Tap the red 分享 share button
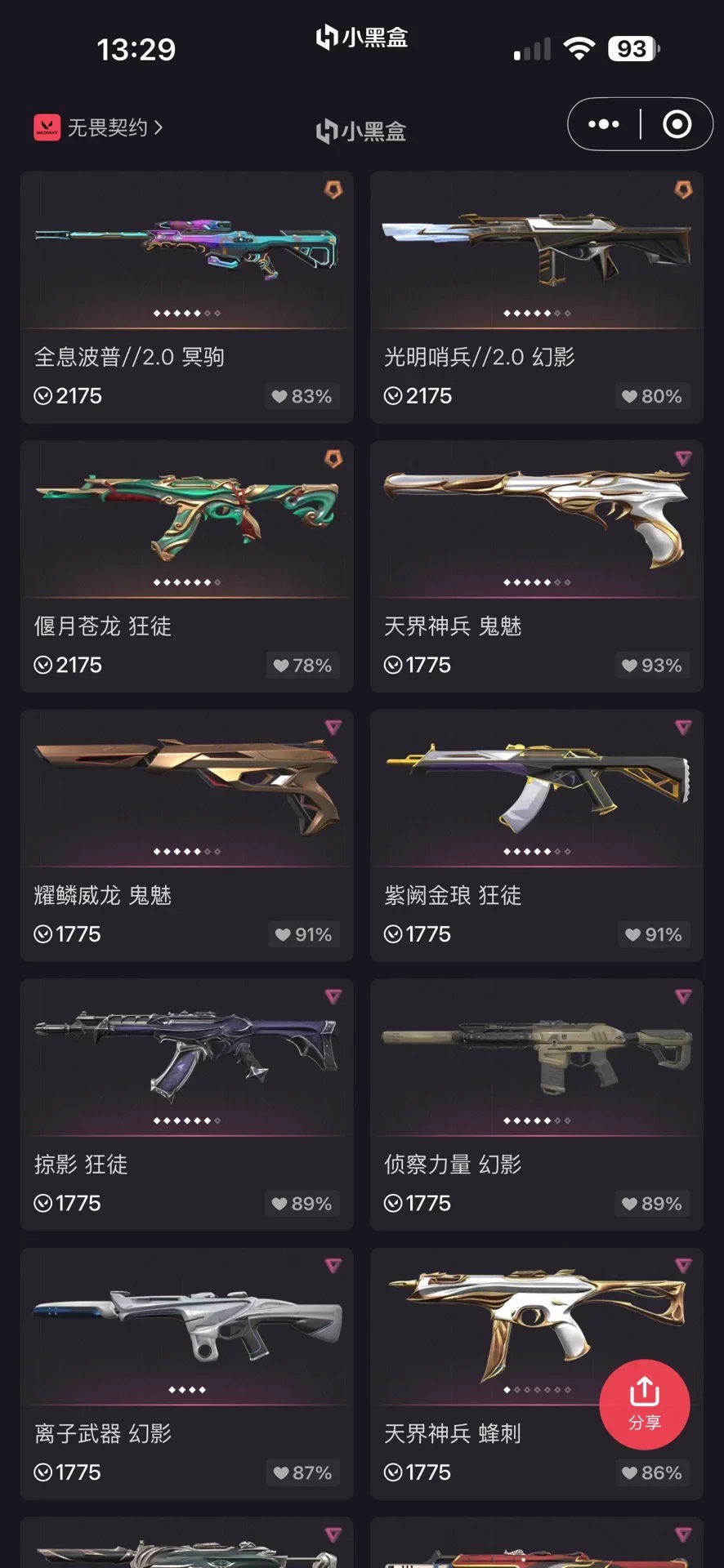The image size is (724, 1568). coord(645,1404)
